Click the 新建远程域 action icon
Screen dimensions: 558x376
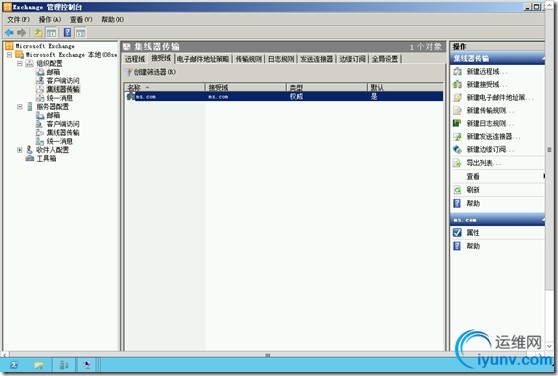coord(457,72)
